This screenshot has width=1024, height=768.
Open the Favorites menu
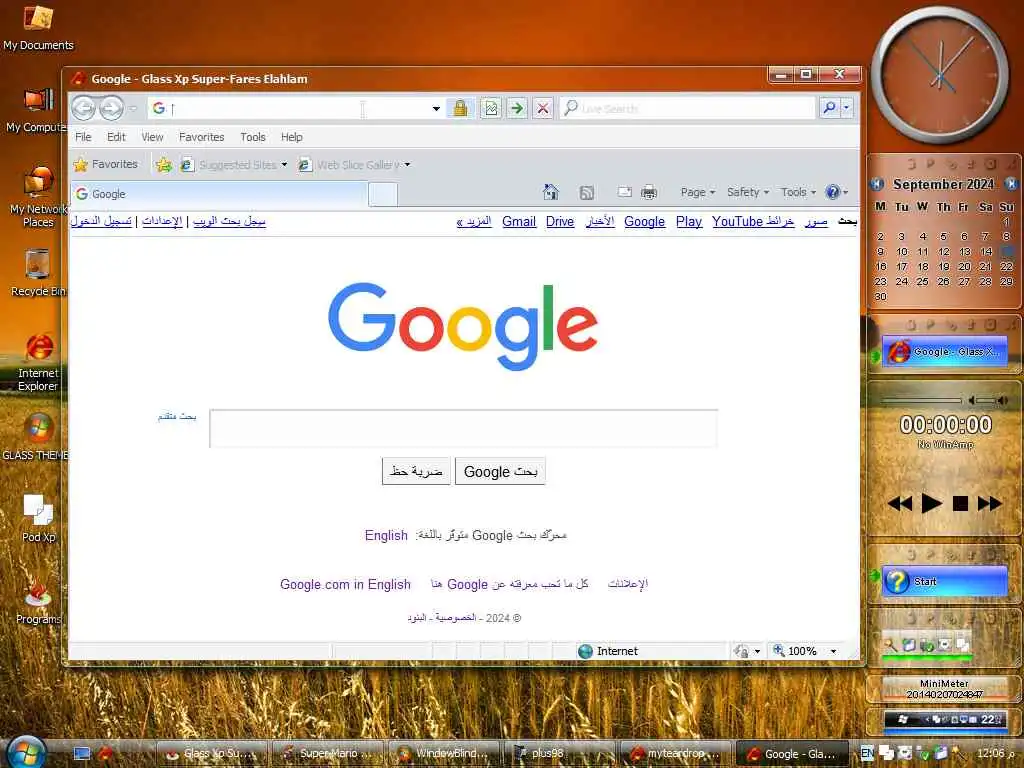click(202, 137)
